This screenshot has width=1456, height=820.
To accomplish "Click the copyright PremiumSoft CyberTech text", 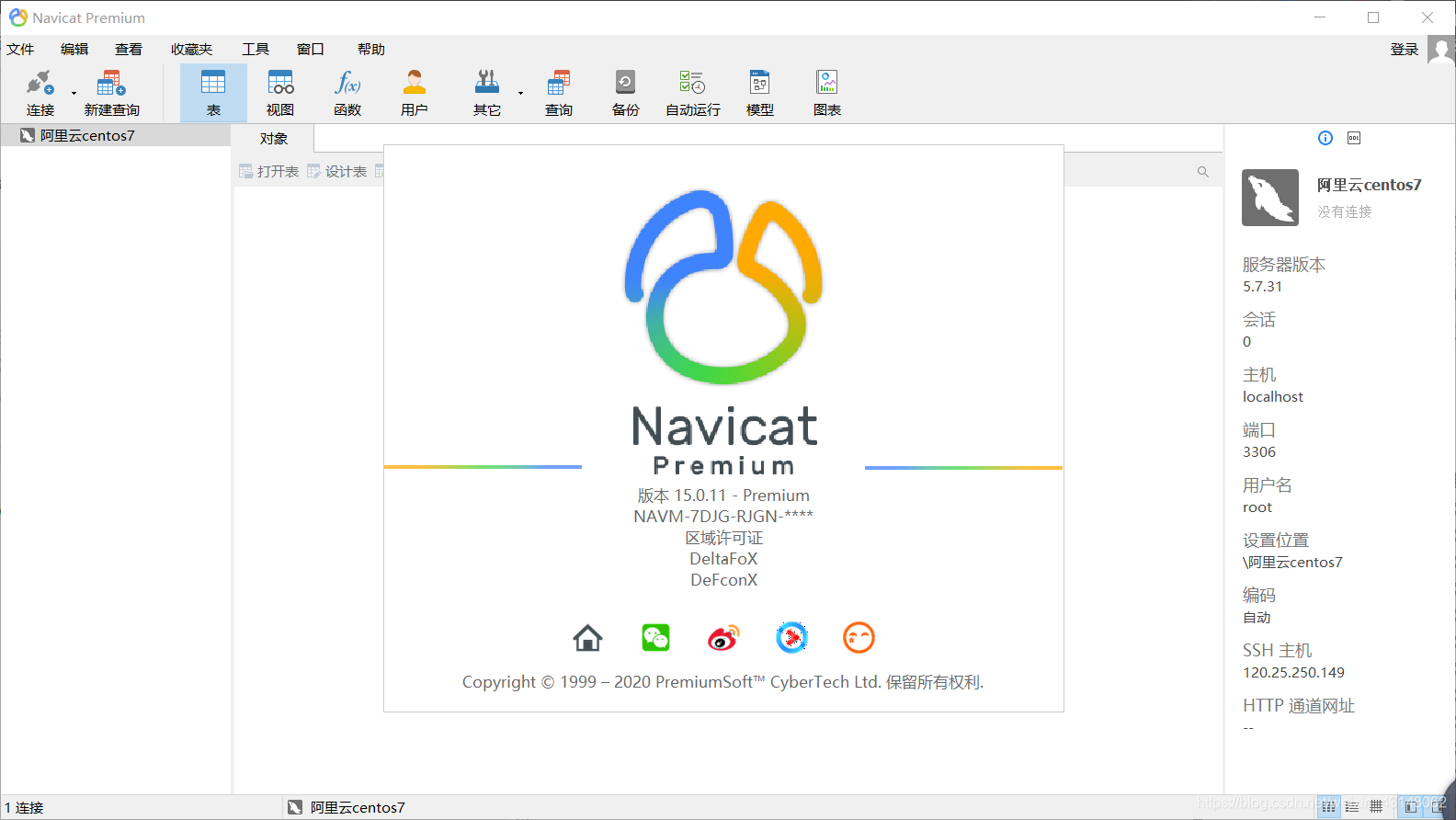I will pos(722,682).
